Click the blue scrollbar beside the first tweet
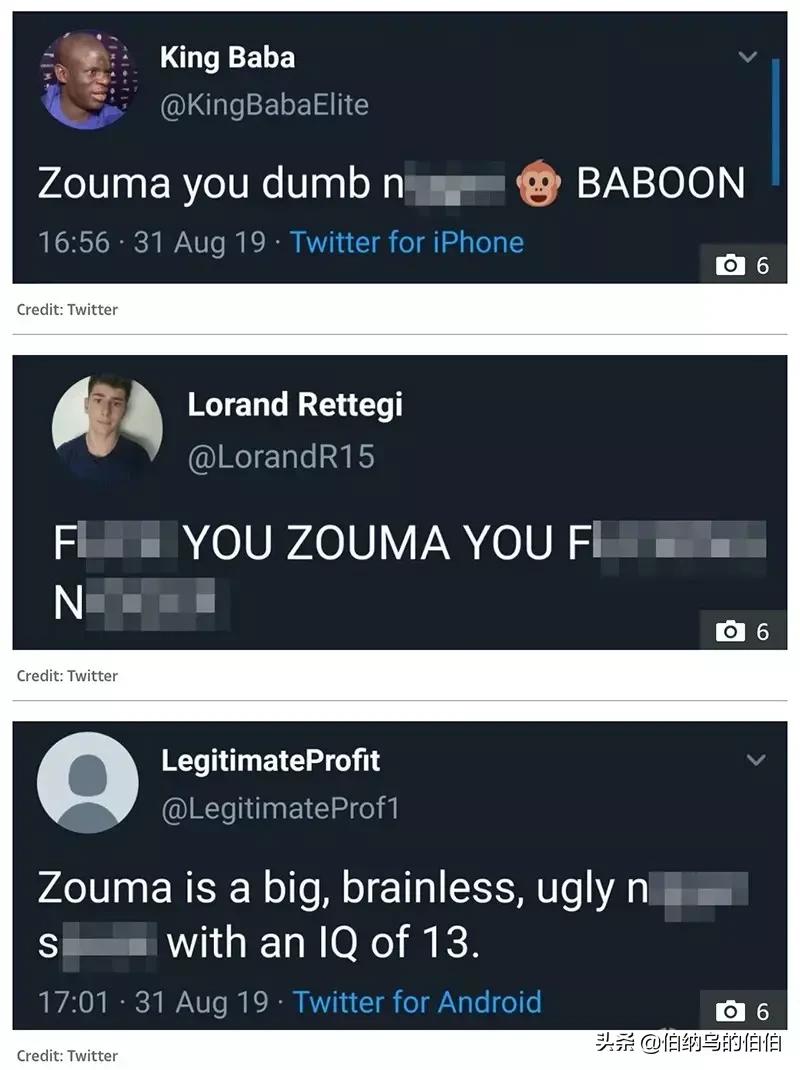 point(776,122)
